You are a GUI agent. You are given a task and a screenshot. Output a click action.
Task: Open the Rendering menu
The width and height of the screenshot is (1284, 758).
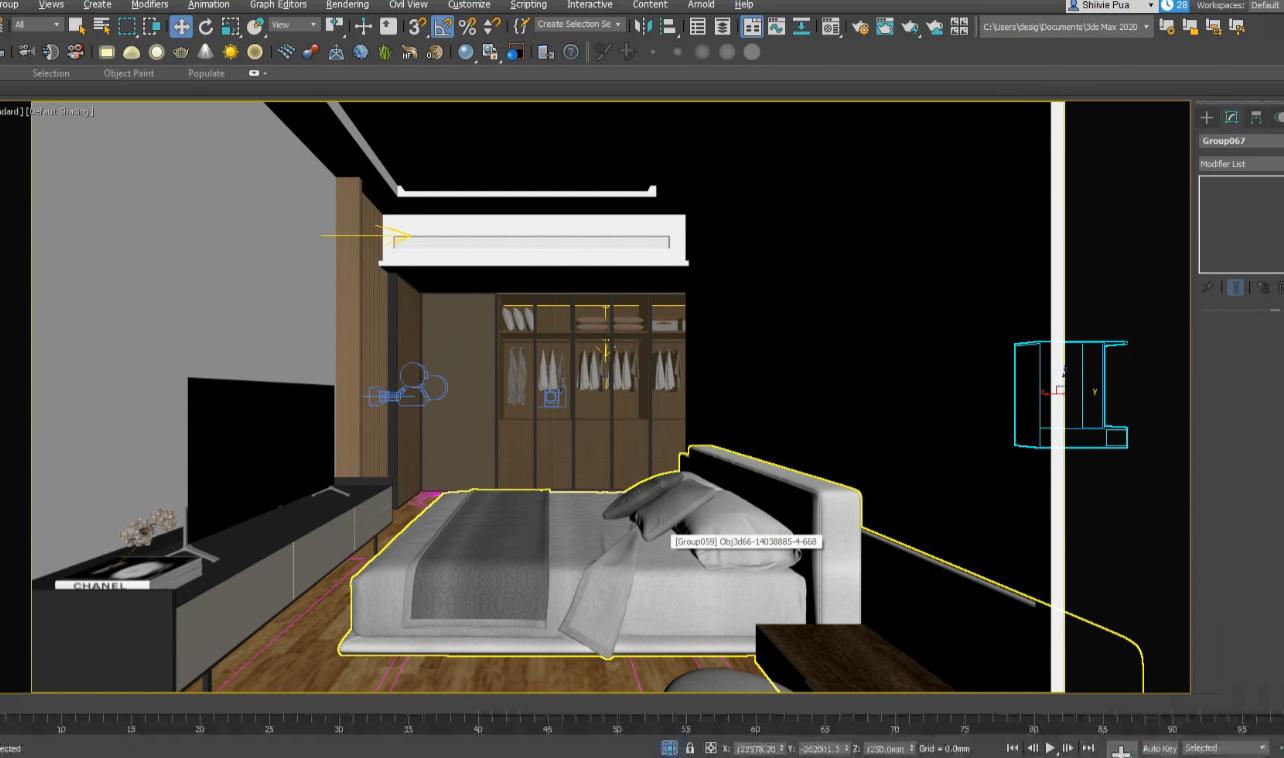[347, 5]
